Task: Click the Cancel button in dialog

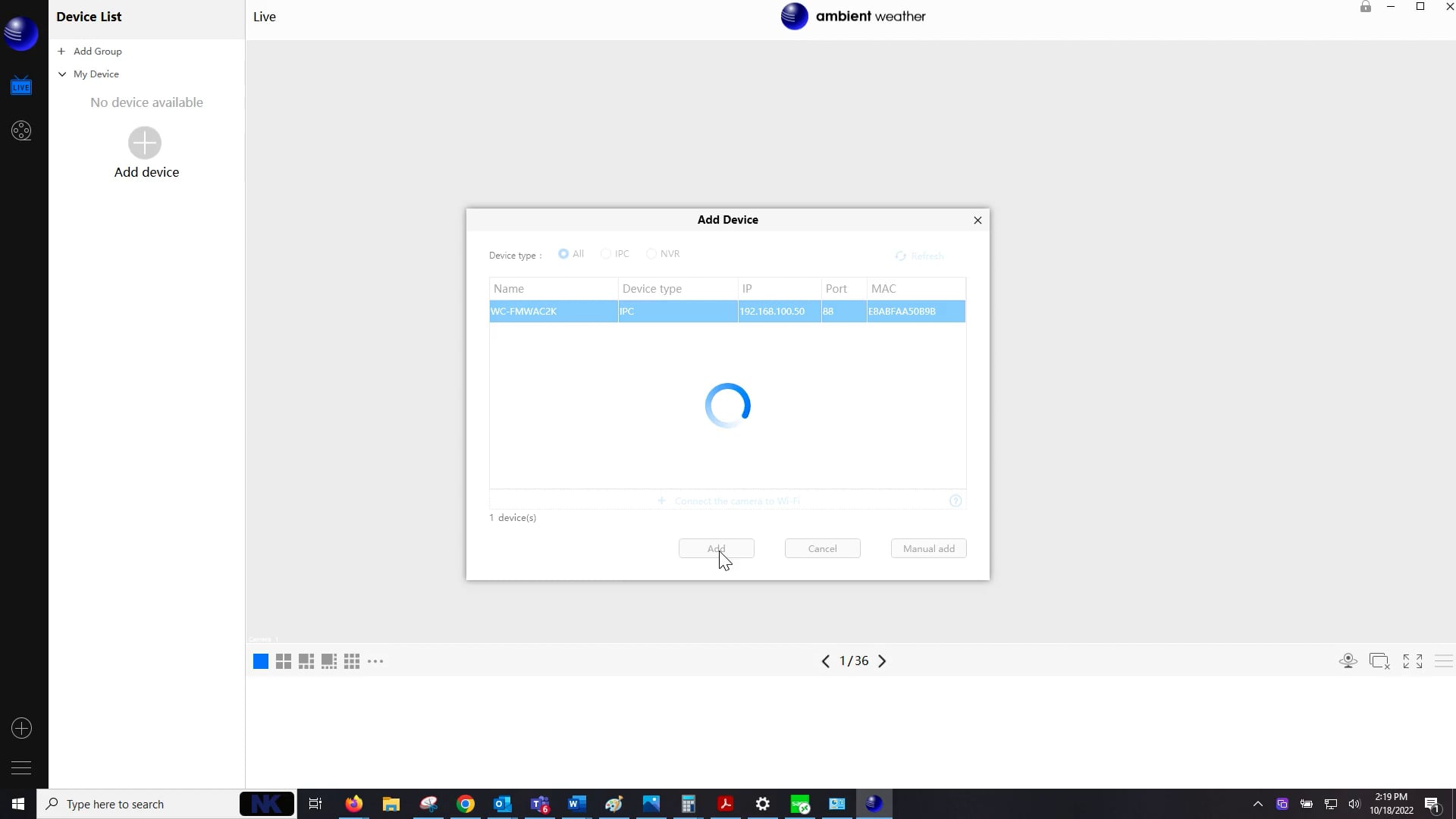Action: click(x=823, y=548)
